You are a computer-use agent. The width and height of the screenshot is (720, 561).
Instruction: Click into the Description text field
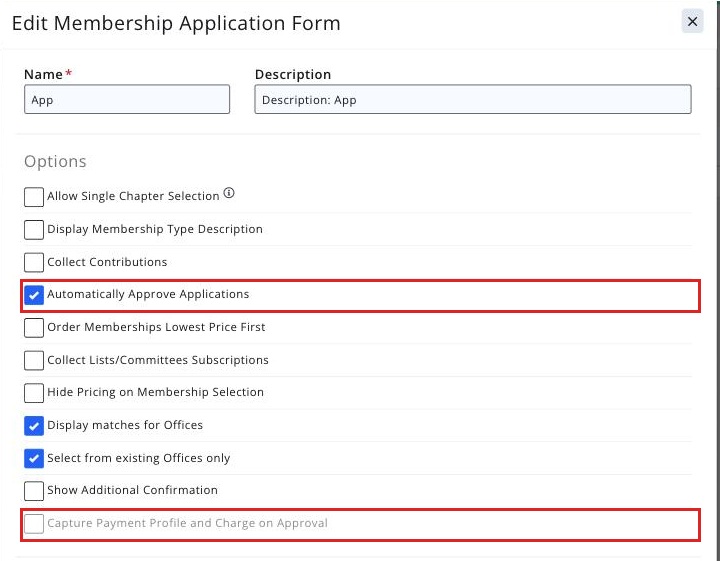point(473,99)
